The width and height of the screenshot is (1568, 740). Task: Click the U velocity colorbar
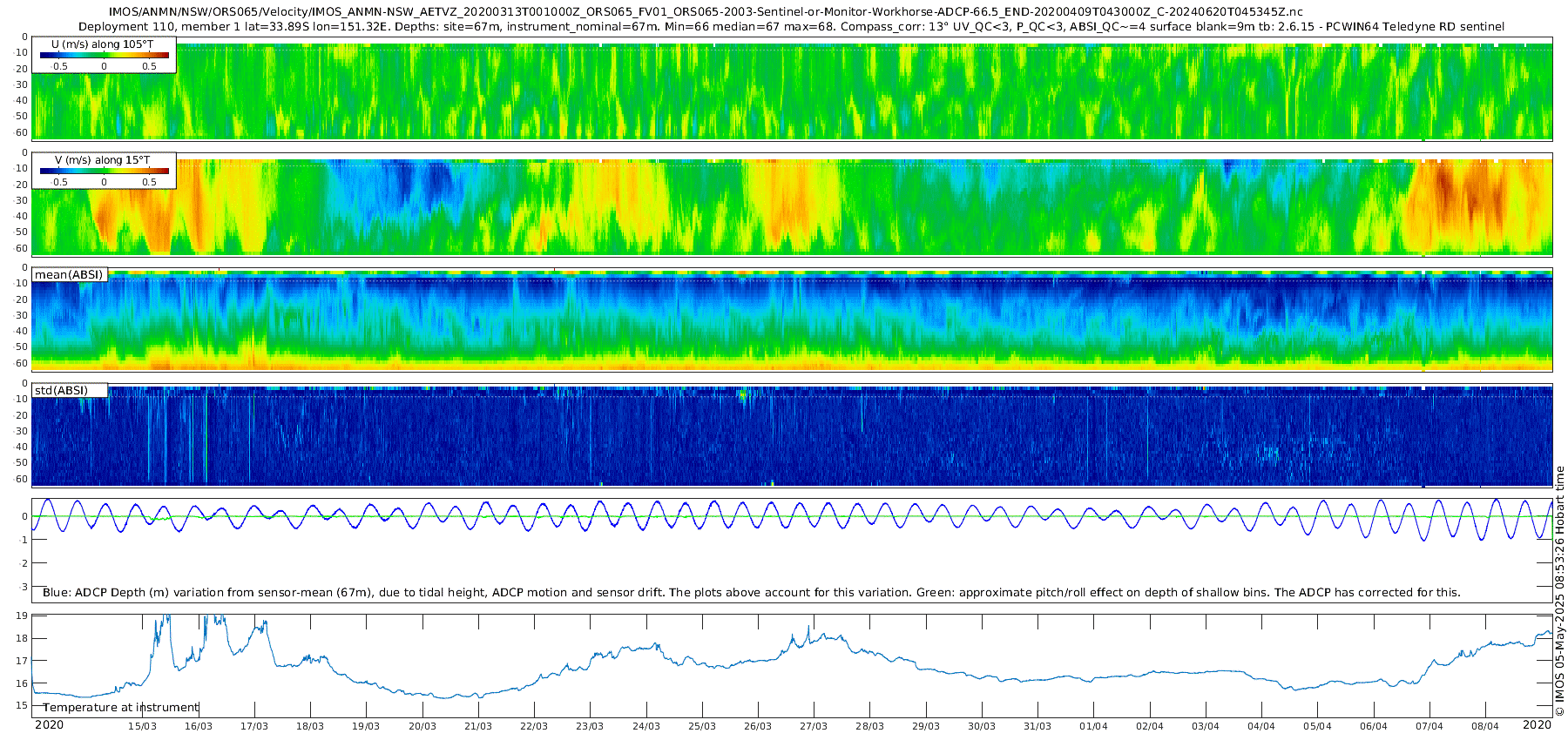click(105, 55)
